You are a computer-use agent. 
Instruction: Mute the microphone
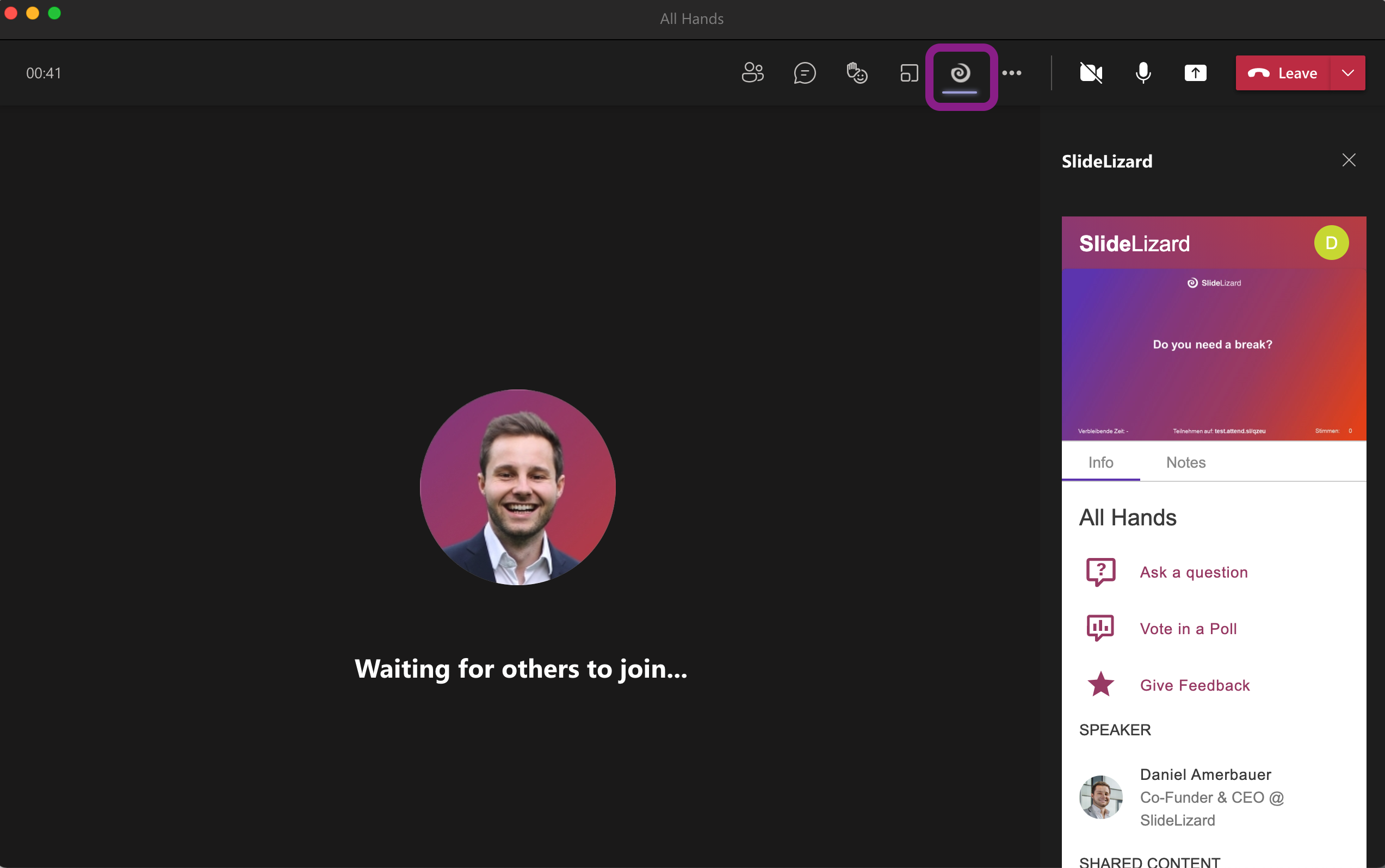pos(1143,73)
